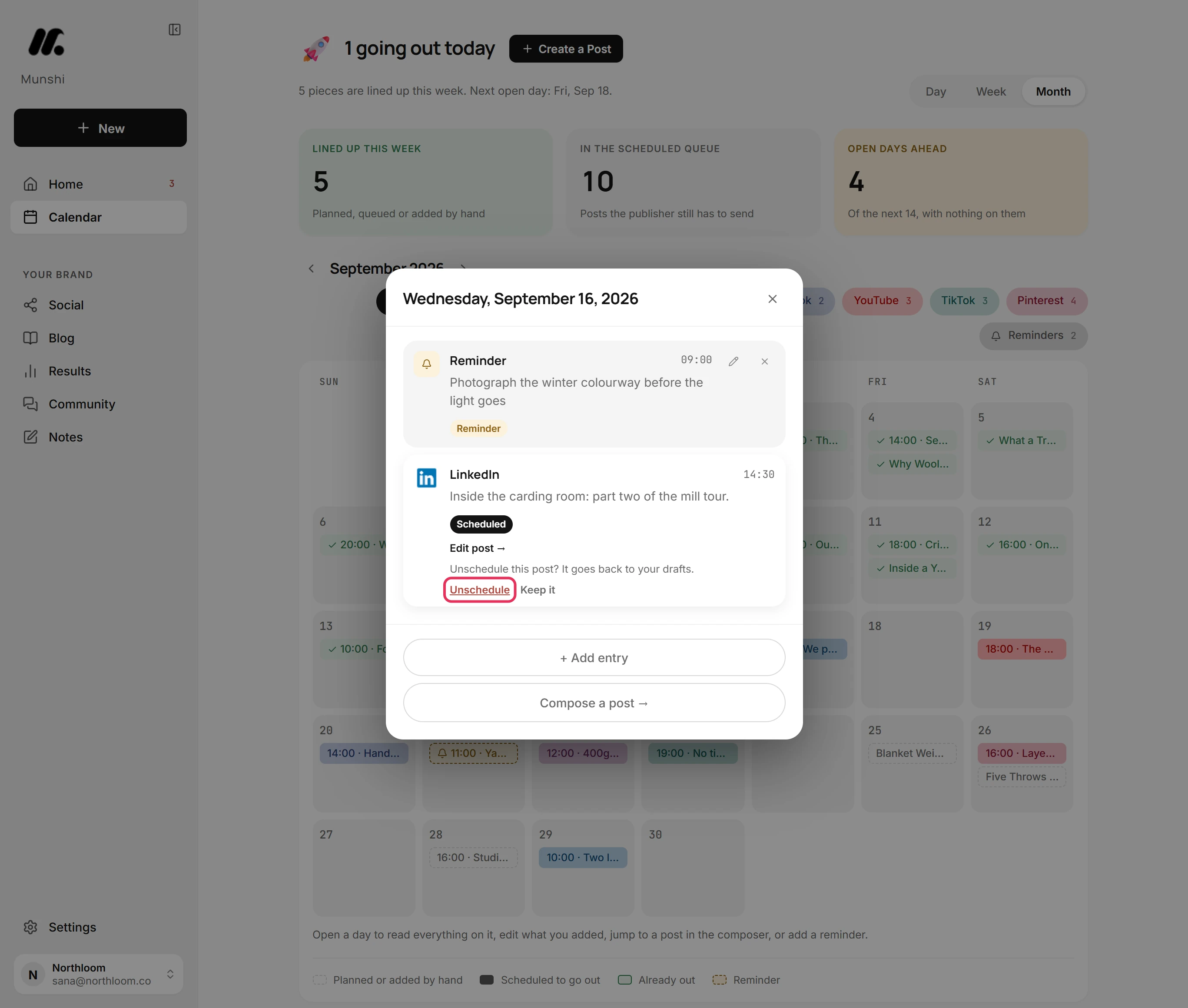Screen dimensions: 1188x1008
Task: Open Blanket Wei... entry on 25
Action: 912,754
